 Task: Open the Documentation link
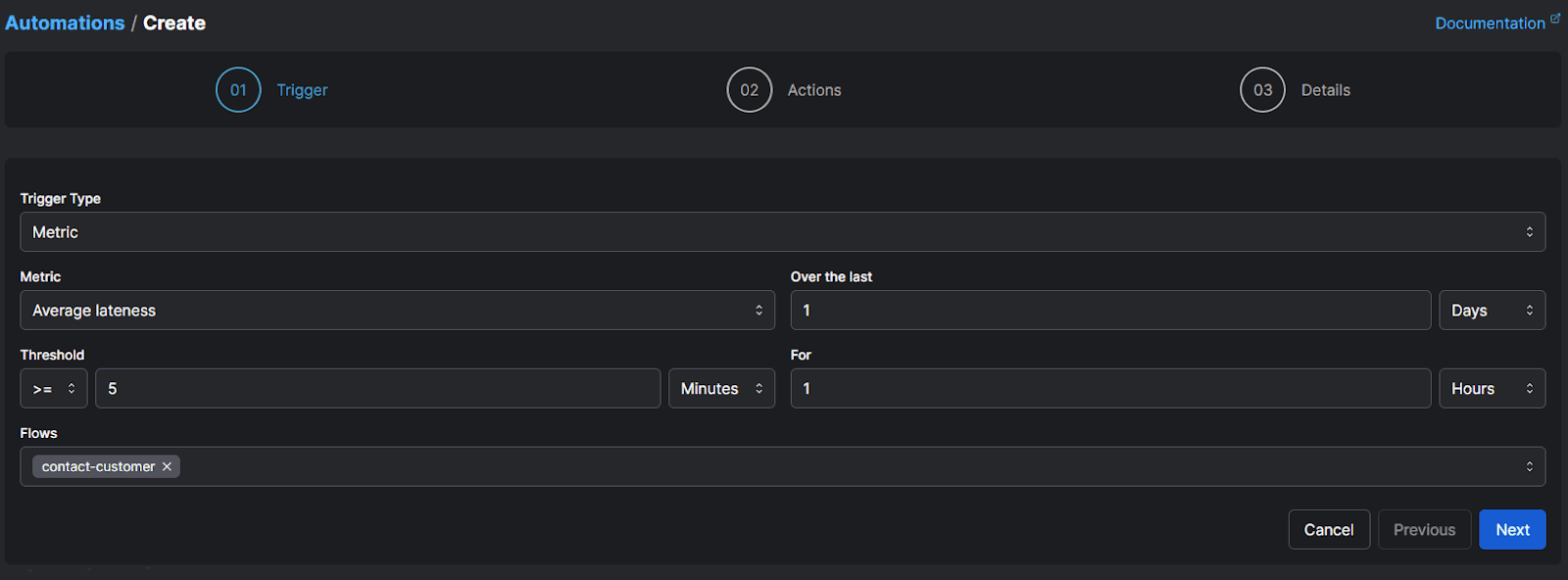(1490, 24)
